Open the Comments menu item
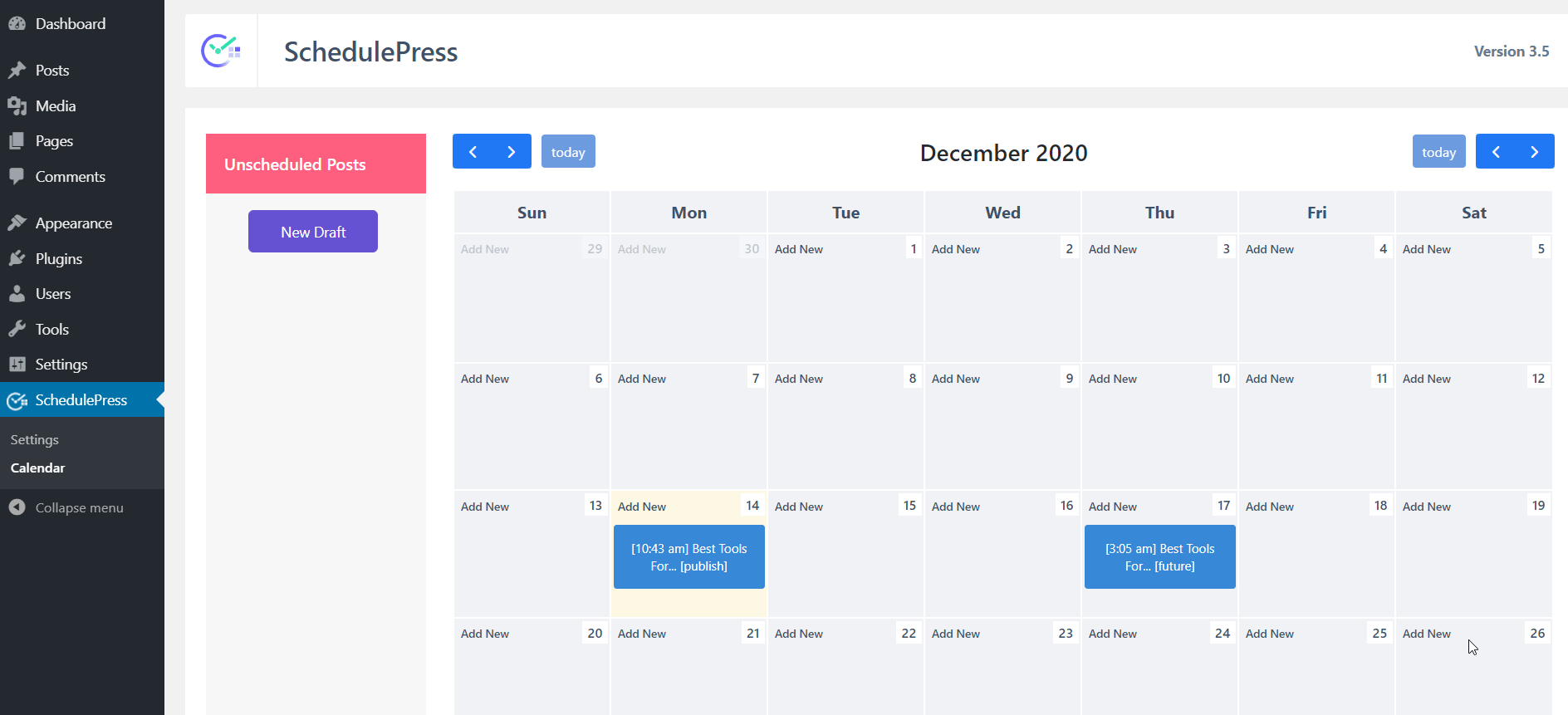Image resolution: width=1568 pixels, height=715 pixels. [x=70, y=177]
